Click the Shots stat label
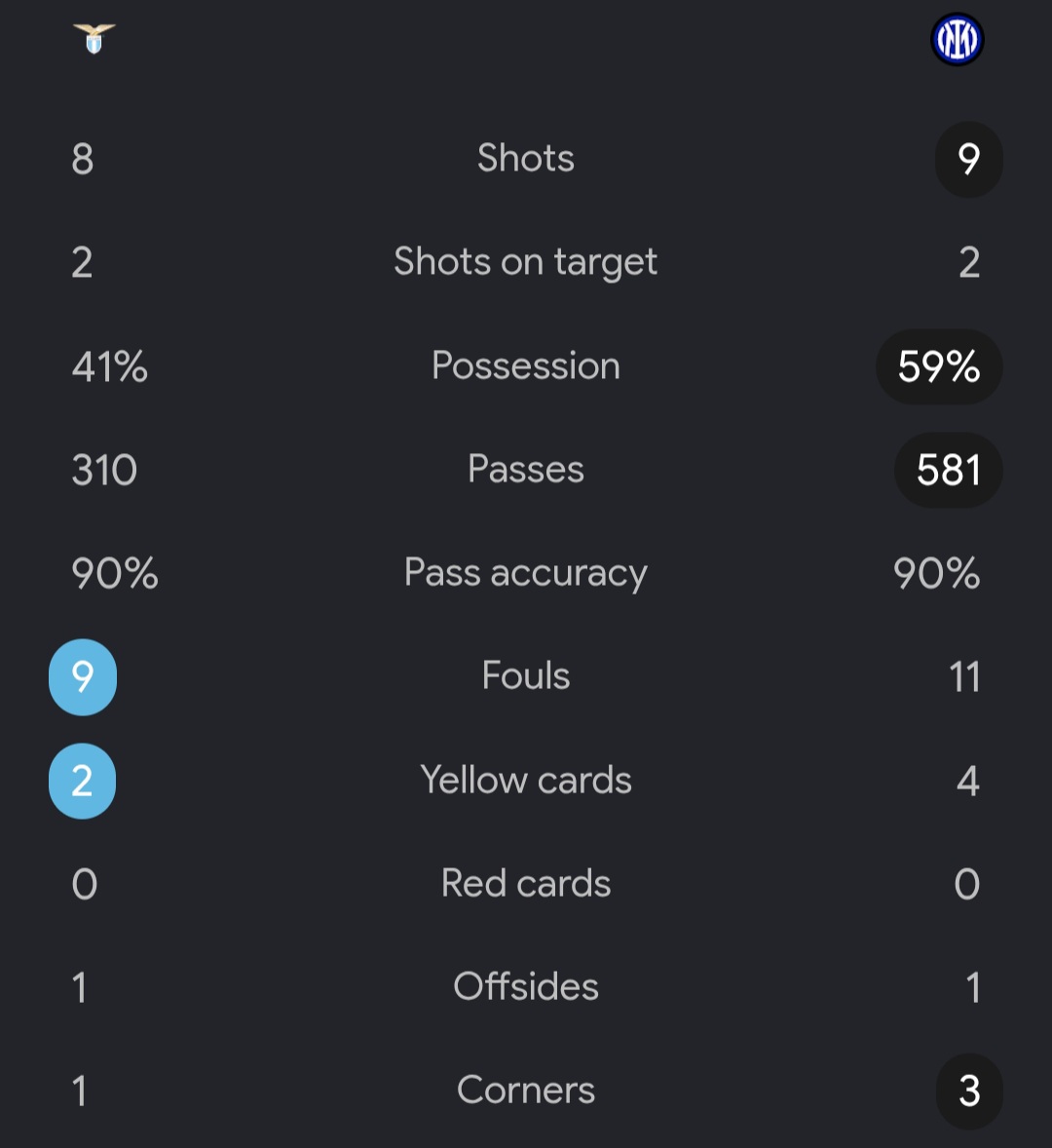Viewport: 1052px width, 1148px height. coord(526,158)
